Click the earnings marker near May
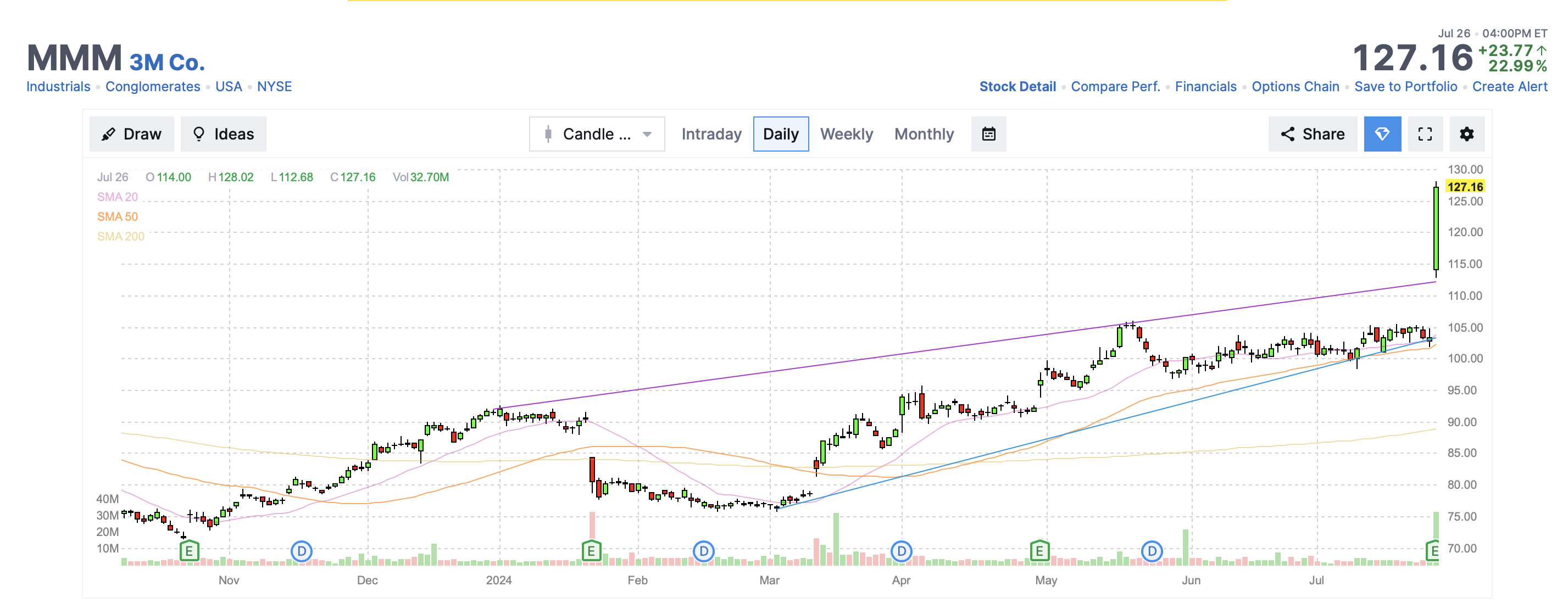The height and width of the screenshot is (614, 1568). [x=1039, y=551]
